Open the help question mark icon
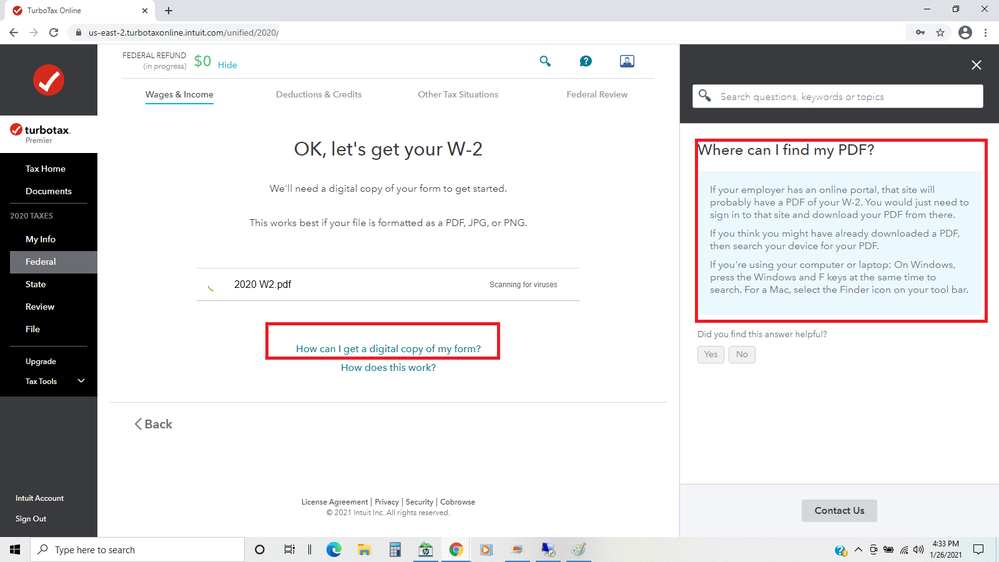Viewport: 999px width, 562px height. pos(586,61)
